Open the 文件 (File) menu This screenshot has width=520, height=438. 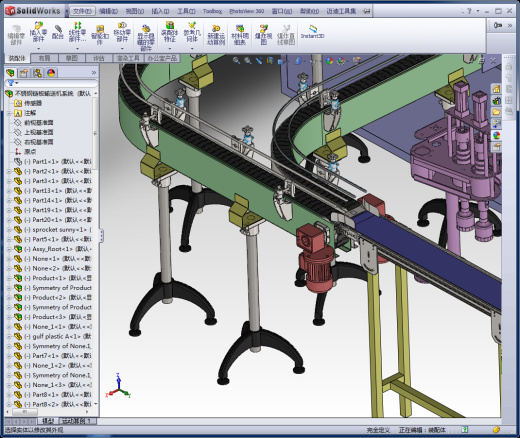82,11
